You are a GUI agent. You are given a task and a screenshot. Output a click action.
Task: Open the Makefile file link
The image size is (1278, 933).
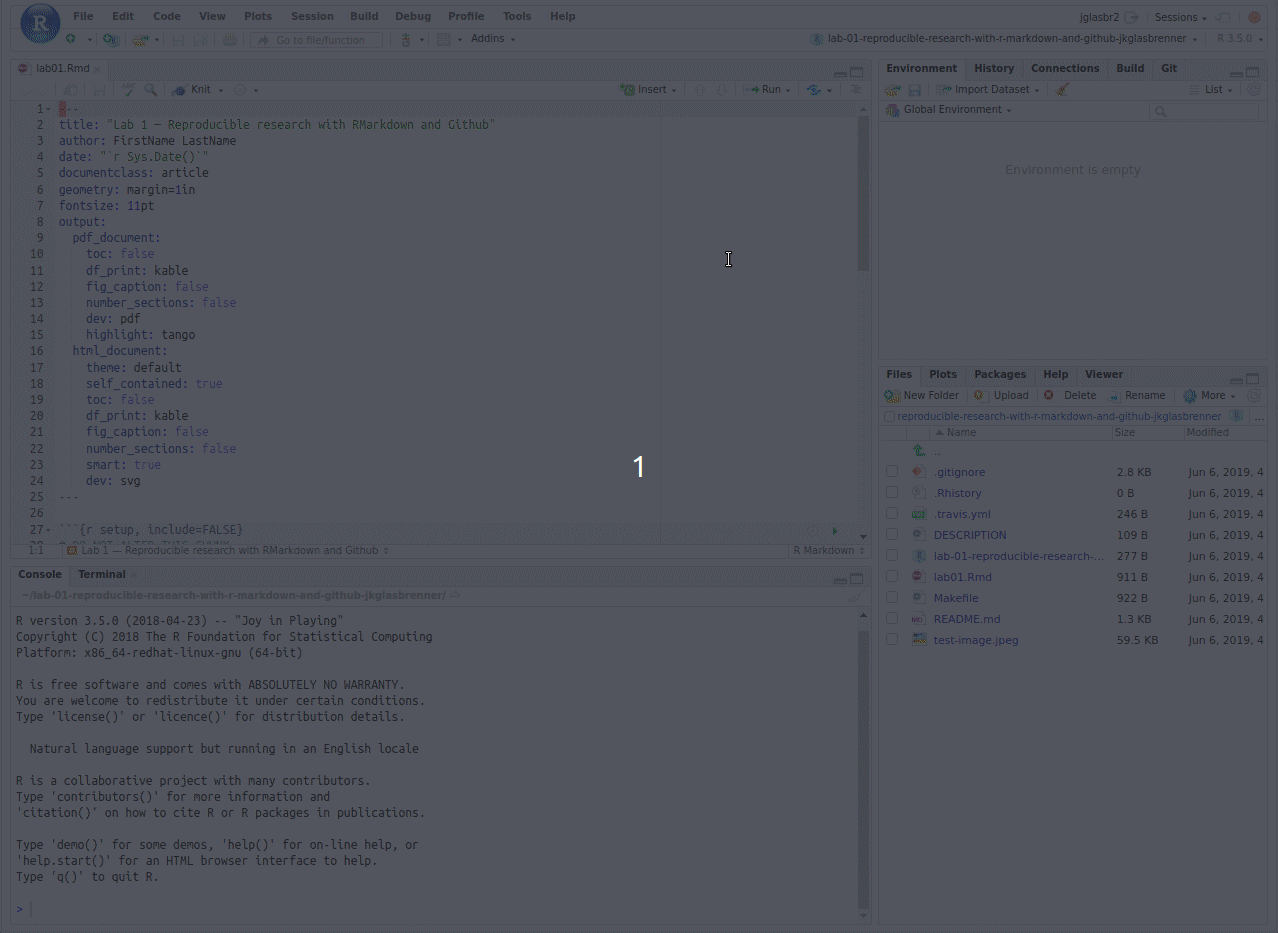click(x=956, y=598)
